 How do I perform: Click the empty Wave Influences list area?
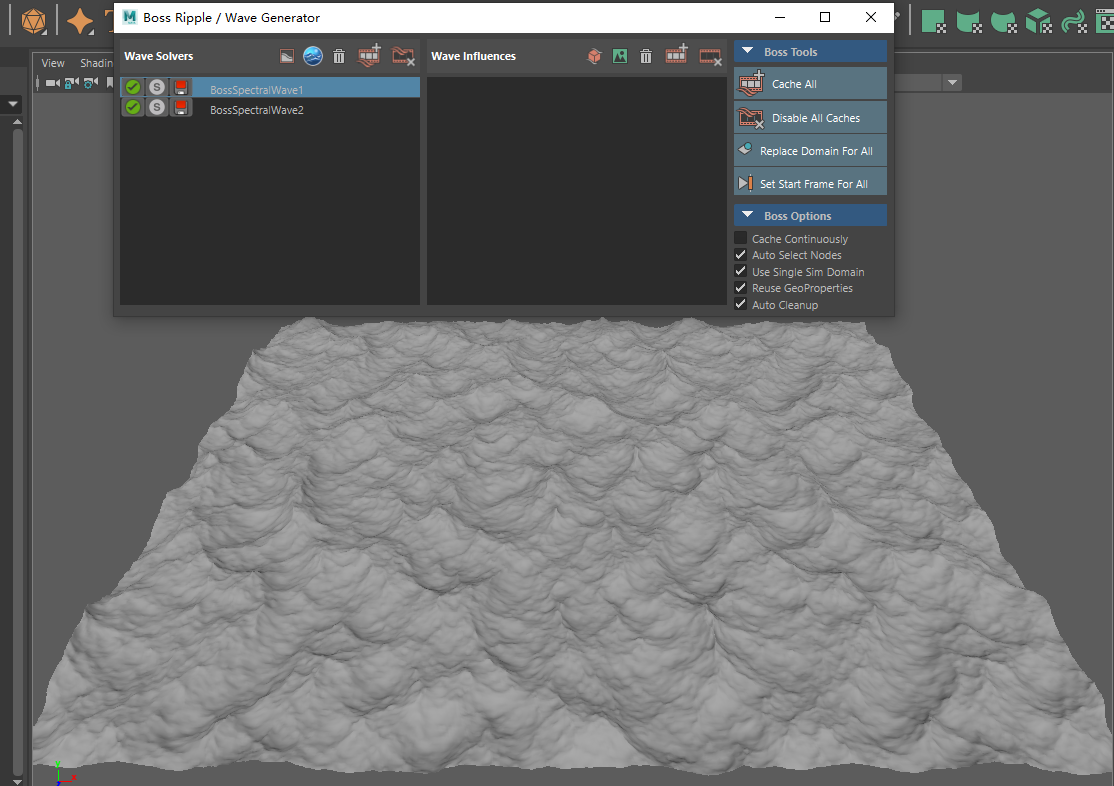[x=576, y=191]
